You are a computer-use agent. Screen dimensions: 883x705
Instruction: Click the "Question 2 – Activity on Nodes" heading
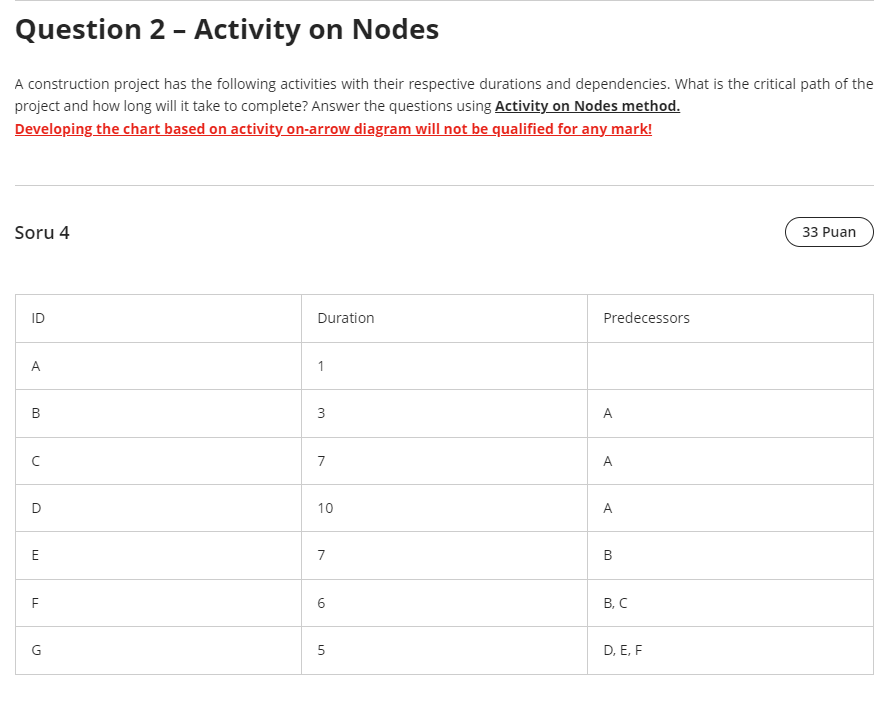point(227,30)
